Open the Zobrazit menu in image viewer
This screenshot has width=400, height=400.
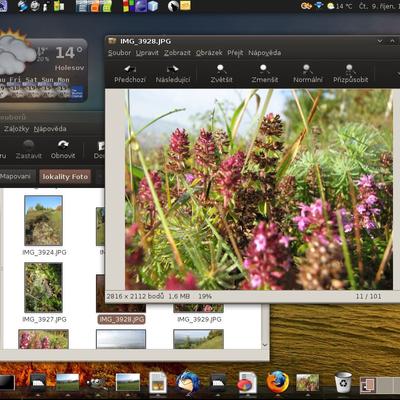tap(177, 53)
